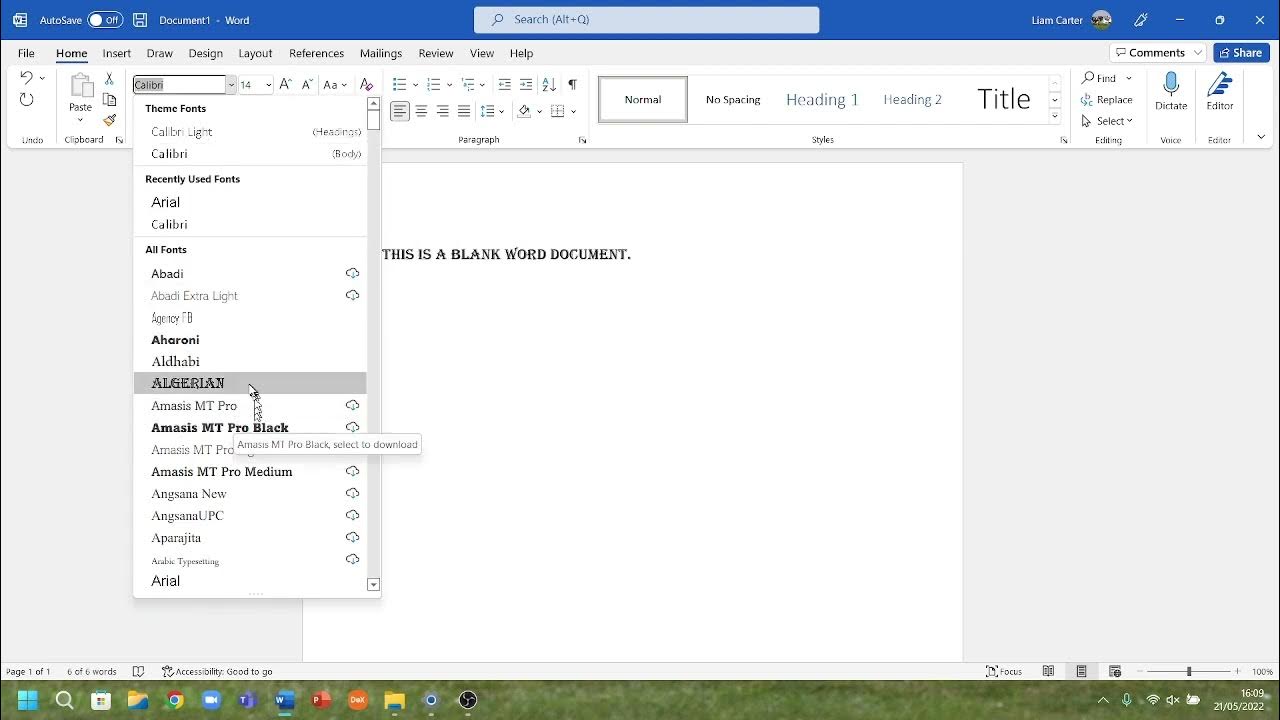
Task: Click the font list scrollbar down arrow
Action: tap(373, 585)
